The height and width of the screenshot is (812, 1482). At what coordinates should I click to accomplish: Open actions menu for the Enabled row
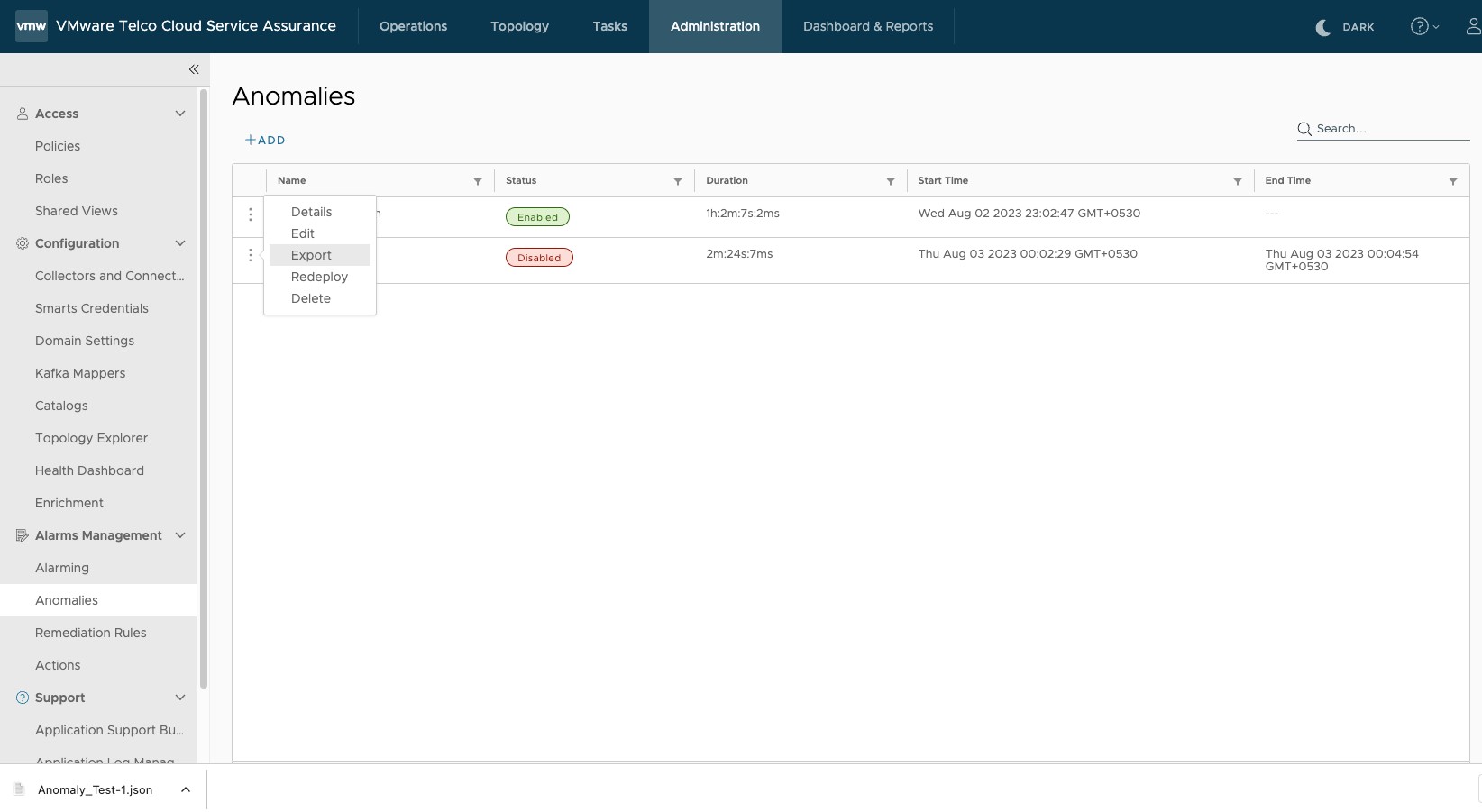click(x=251, y=214)
